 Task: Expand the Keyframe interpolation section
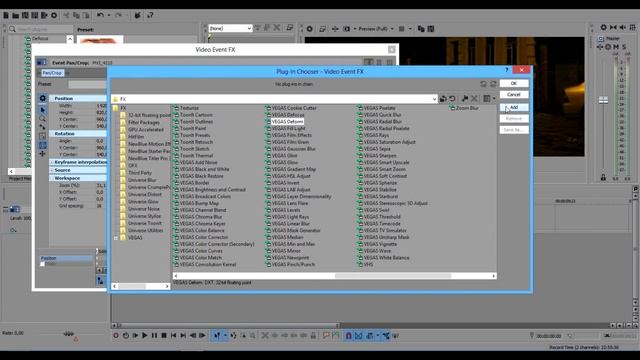[x=52, y=162]
